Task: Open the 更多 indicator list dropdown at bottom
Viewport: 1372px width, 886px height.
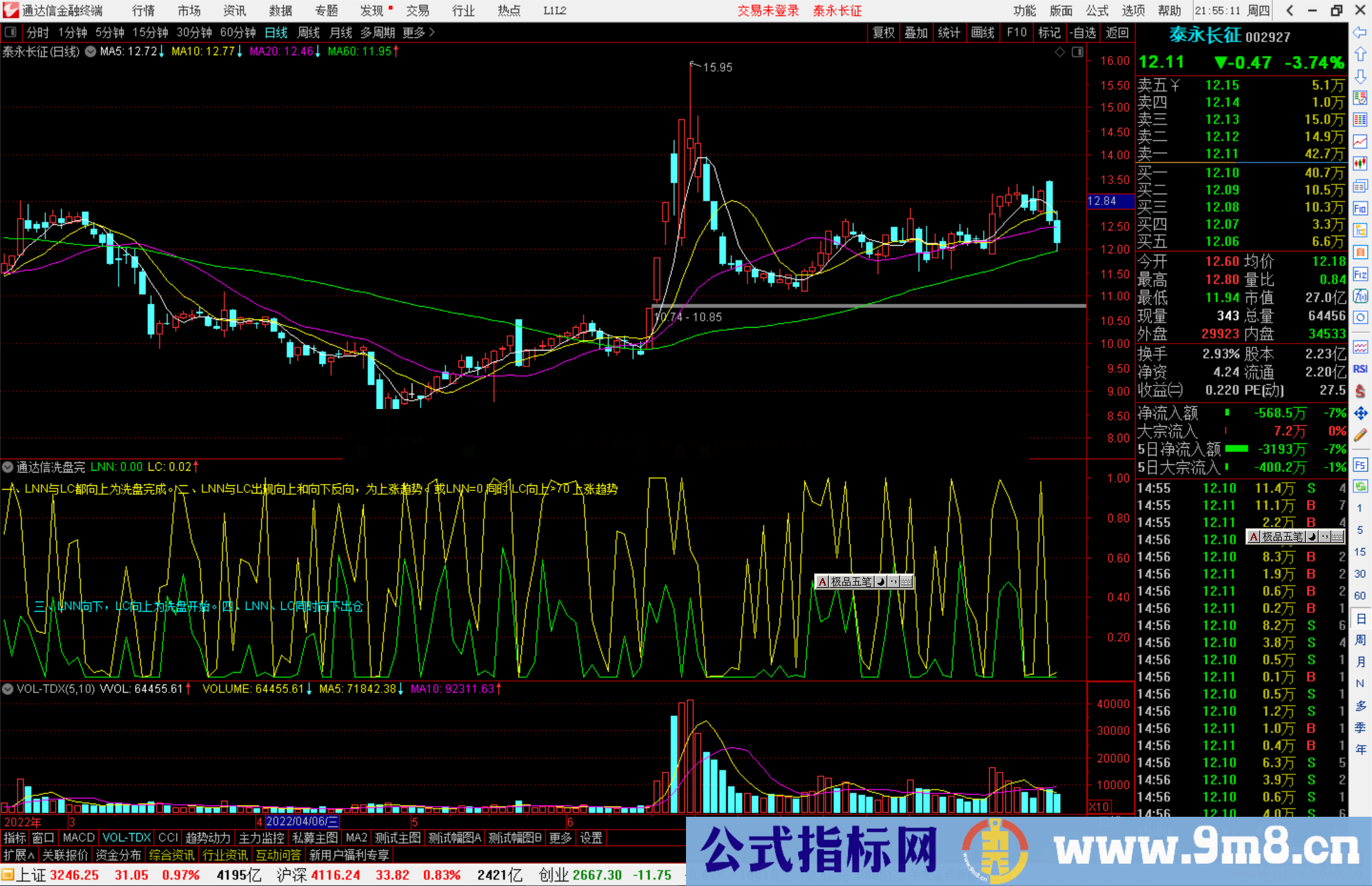Action: [x=559, y=838]
